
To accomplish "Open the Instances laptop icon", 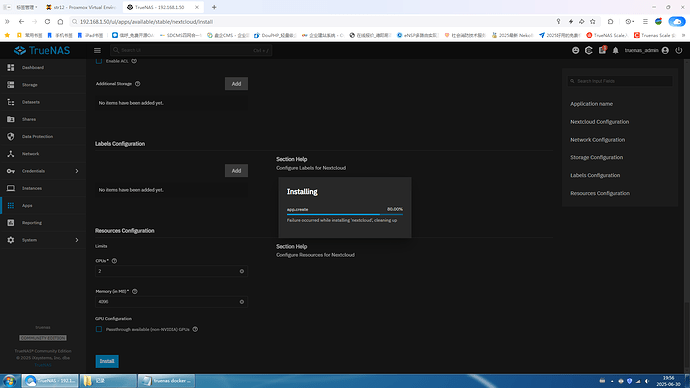I will point(11,188).
